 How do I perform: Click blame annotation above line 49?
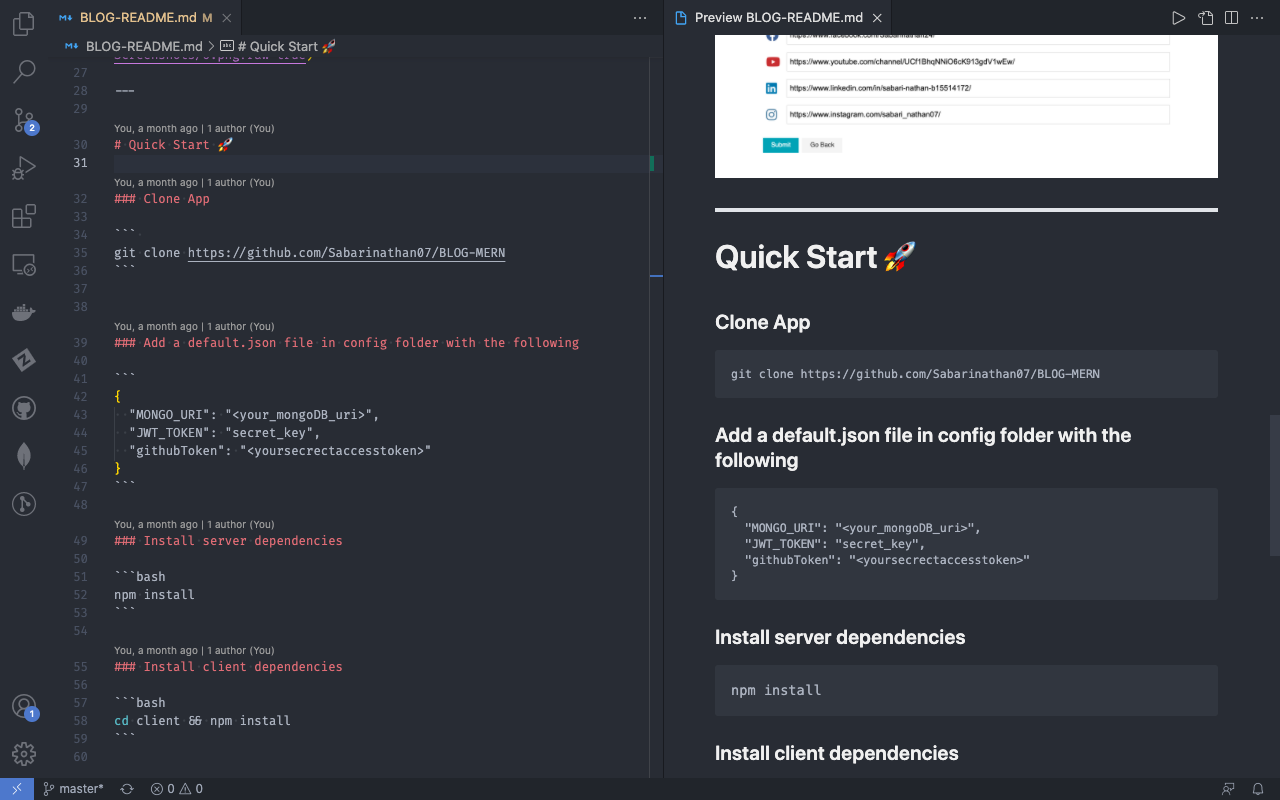point(194,524)
